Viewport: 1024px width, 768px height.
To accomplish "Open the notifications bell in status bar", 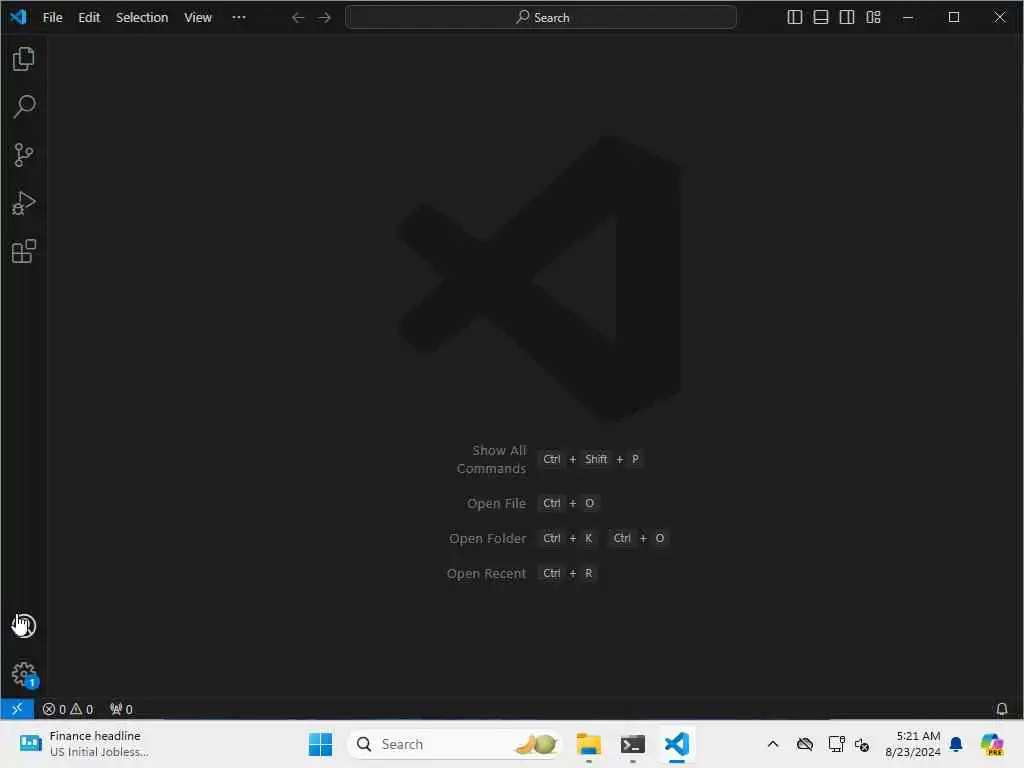I will [1001, 709].
